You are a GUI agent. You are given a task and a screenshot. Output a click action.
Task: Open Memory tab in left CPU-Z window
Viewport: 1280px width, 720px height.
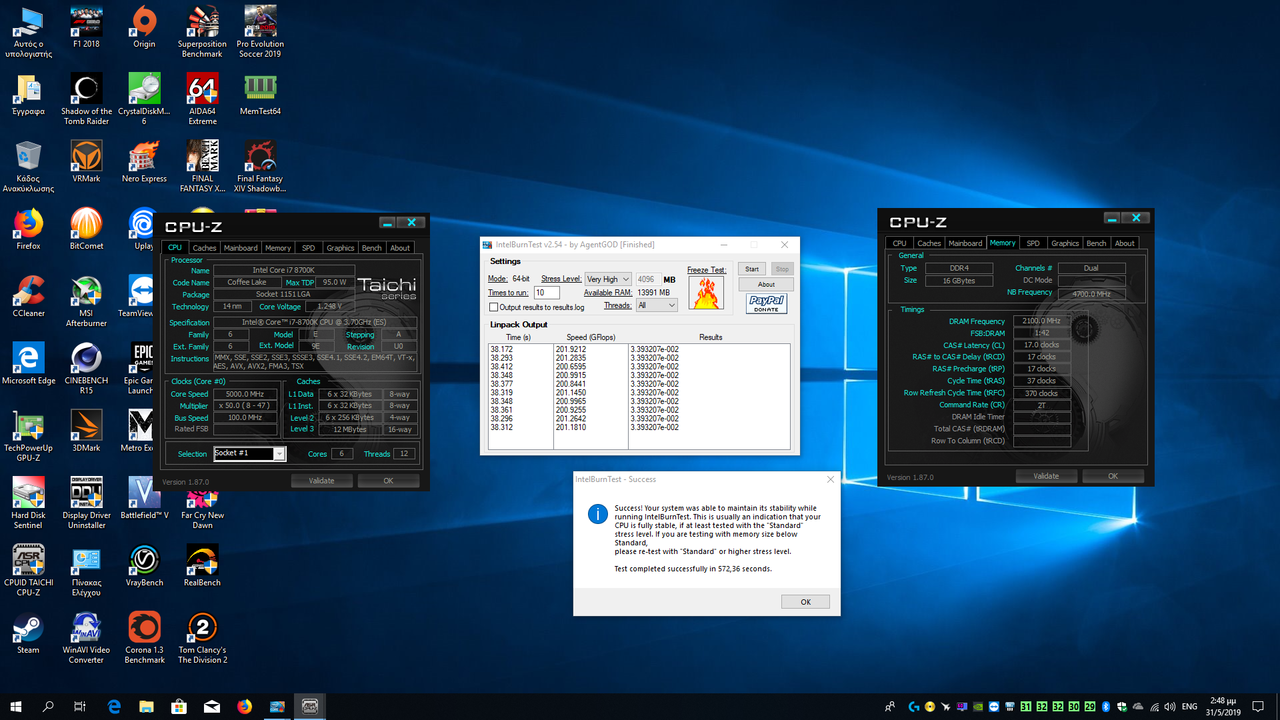coord(277,248)
